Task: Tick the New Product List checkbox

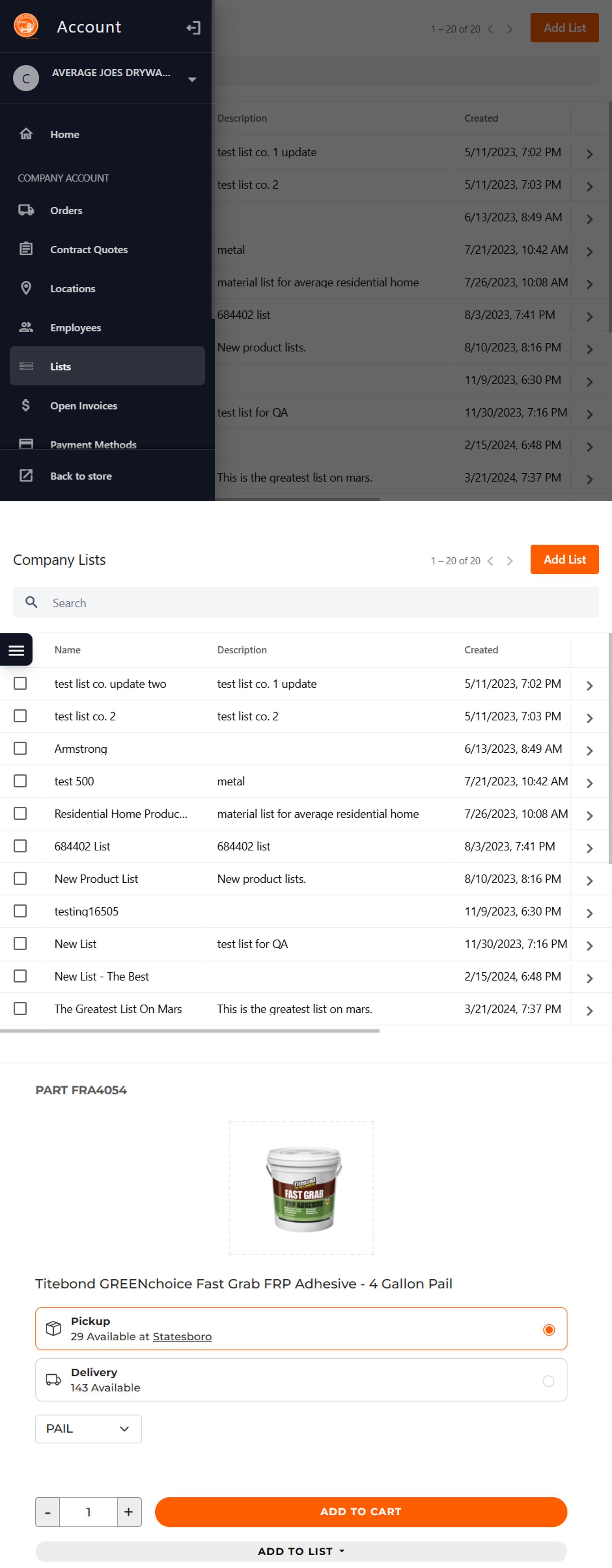Action: point(20,878)
